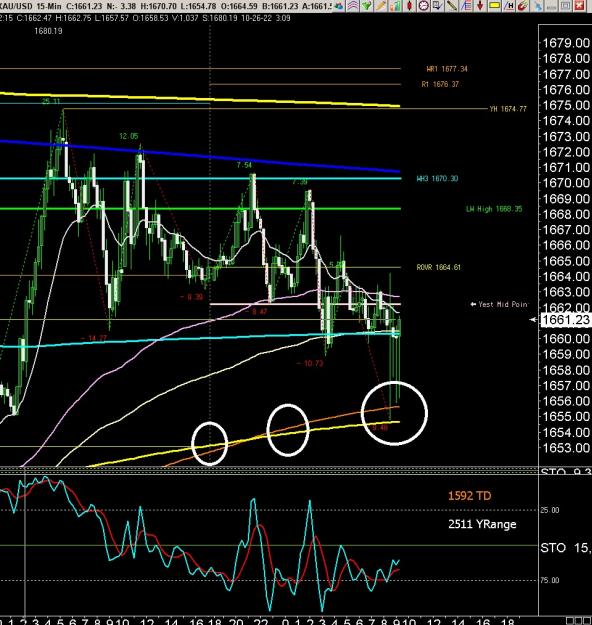The height and width of the screenshot is (625, 592).
Task: Click the red down arrow icon
Action: pyautogui.click(x=480, y=5)
